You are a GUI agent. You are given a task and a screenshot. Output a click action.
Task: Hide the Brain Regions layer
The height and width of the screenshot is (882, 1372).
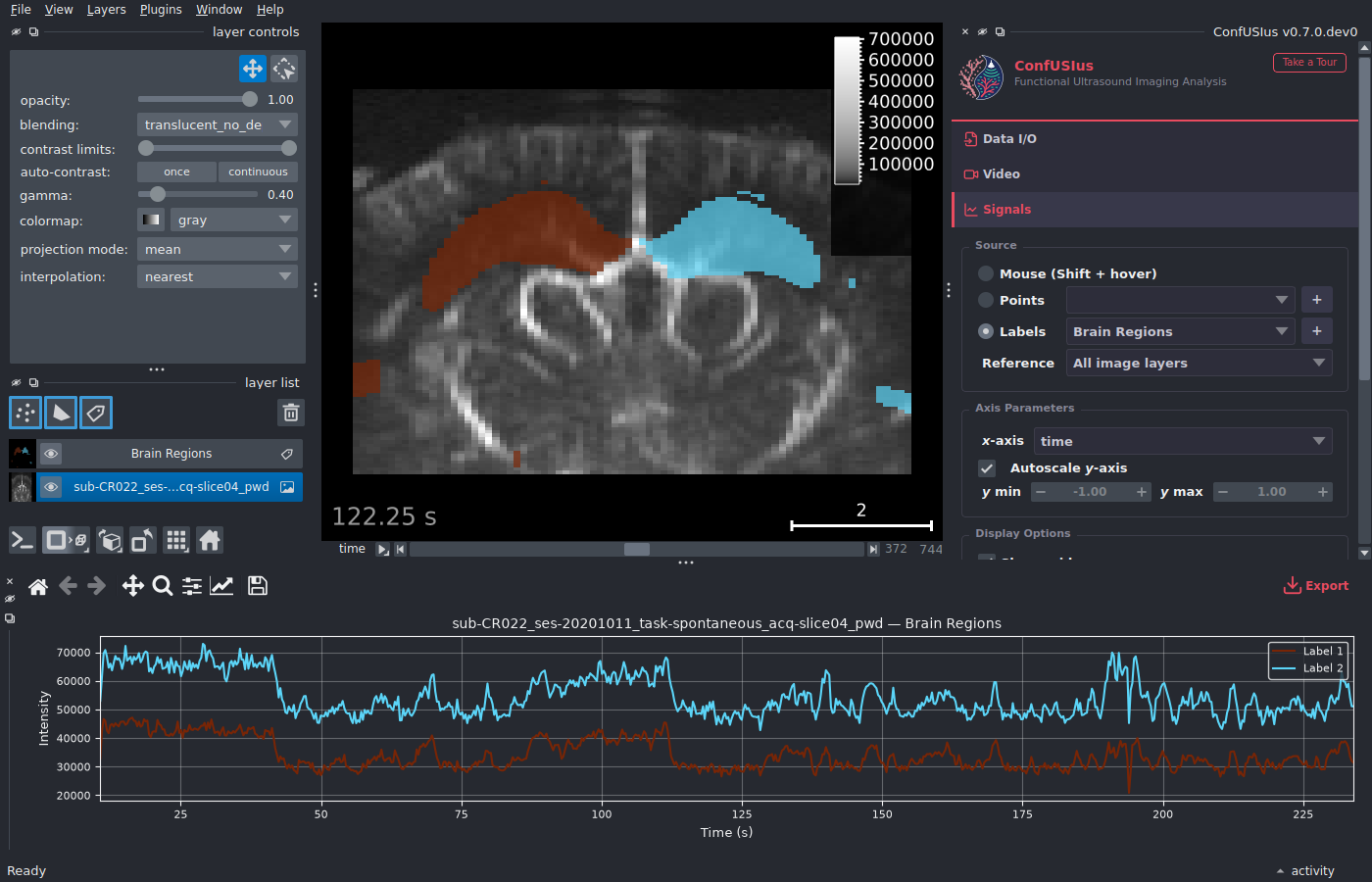click(51, 454)
